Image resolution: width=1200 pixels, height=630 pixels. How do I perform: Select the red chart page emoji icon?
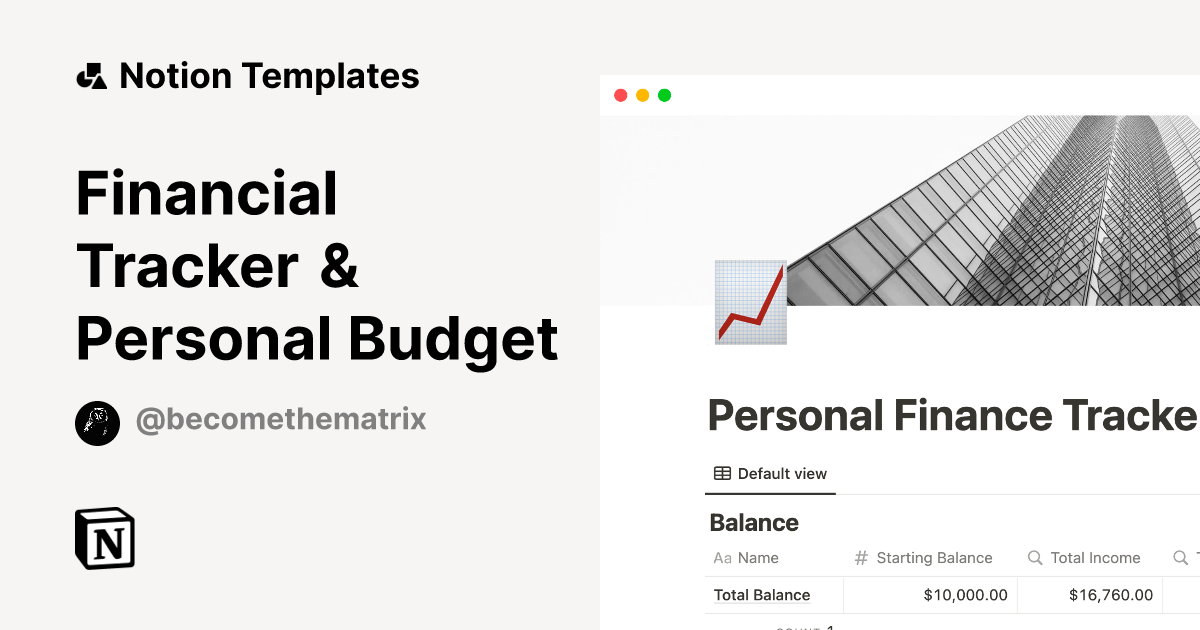[750, 302]
